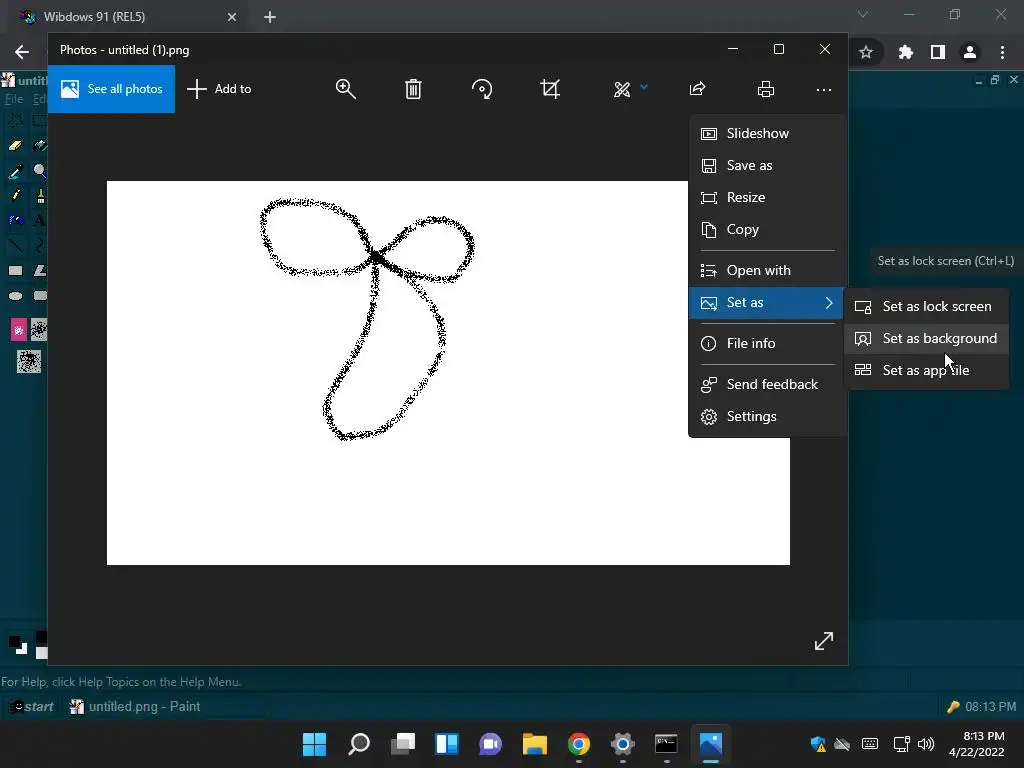Open the browser profile icon

point(970,52)
